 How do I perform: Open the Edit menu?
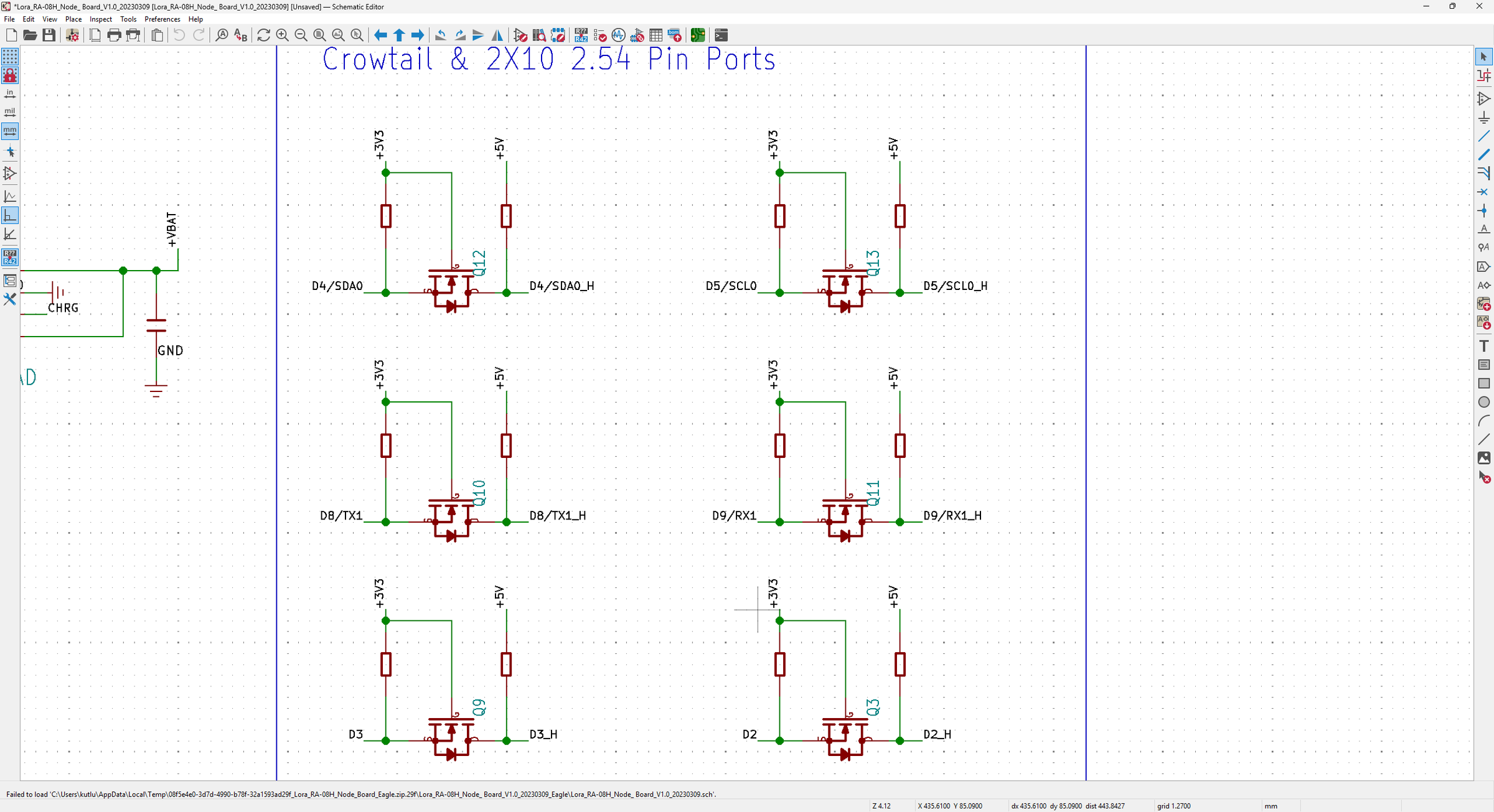(x=29, y=19)
